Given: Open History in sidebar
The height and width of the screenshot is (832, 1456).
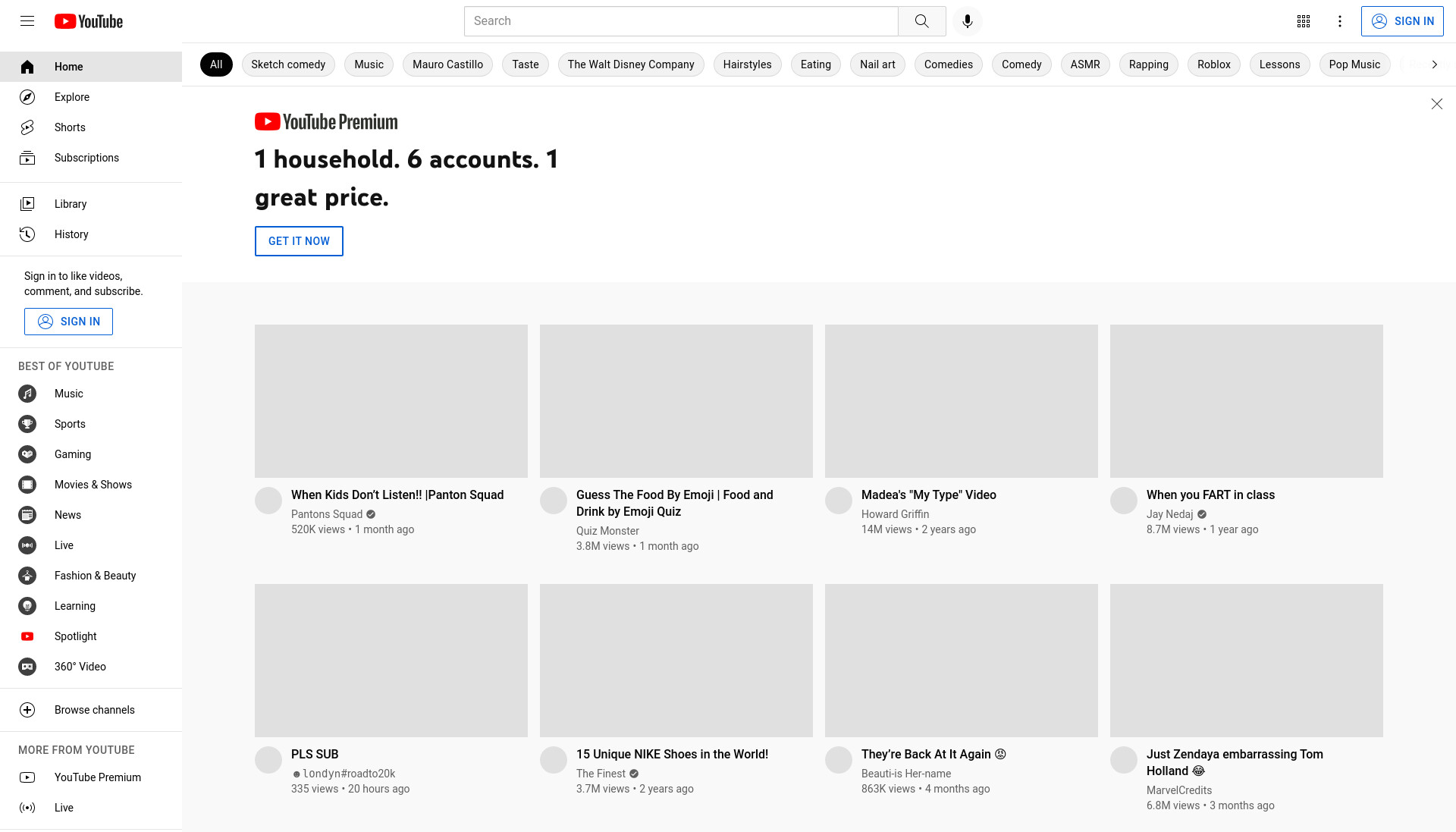Looking at the screenshot, I should [91, 234].
